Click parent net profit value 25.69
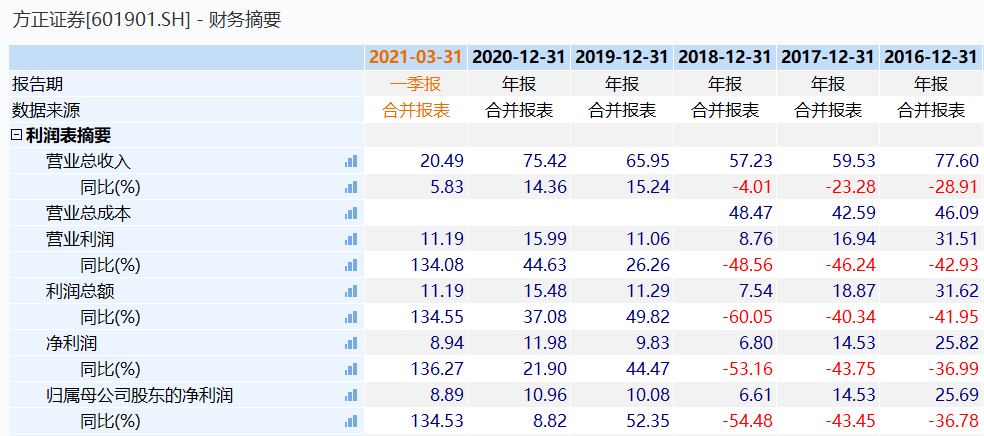Viewport: 984px width, 436px height. coord(956,395)
